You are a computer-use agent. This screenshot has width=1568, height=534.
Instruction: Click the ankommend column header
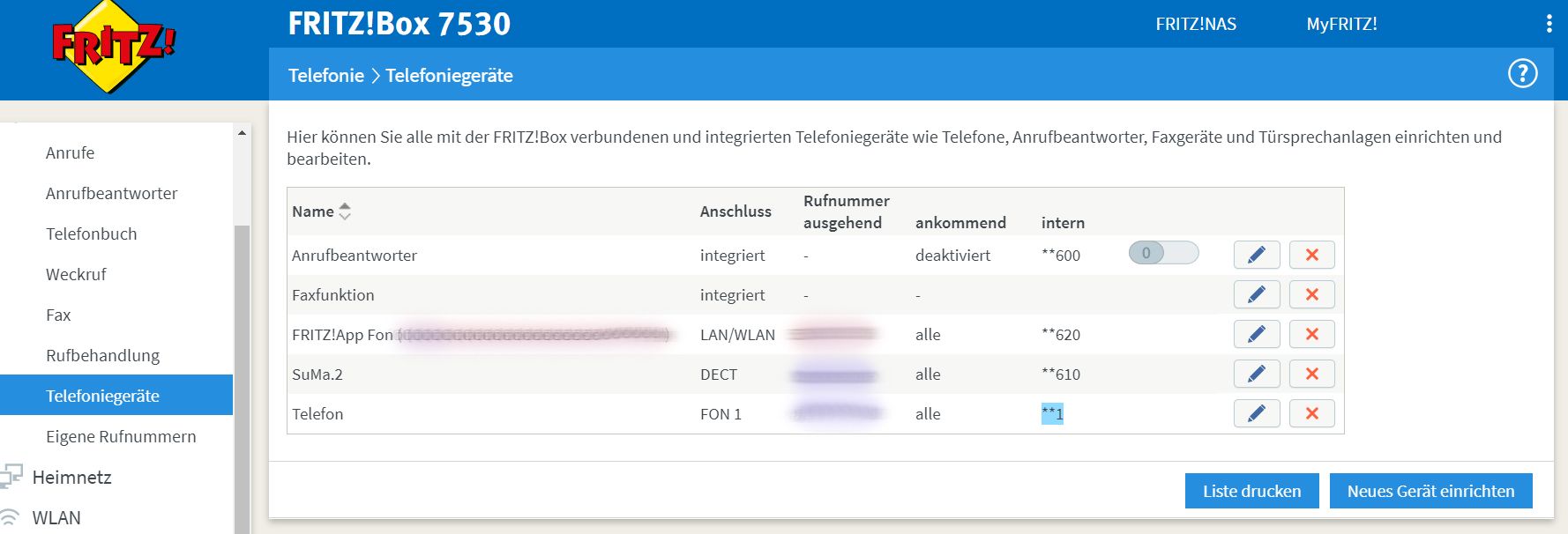(960, 223)
